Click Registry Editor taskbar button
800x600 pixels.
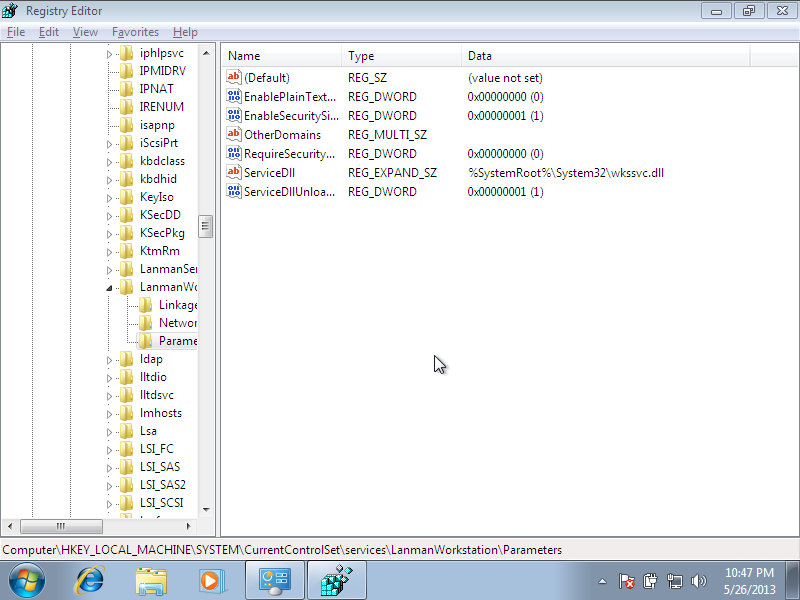tap(337, 581)
